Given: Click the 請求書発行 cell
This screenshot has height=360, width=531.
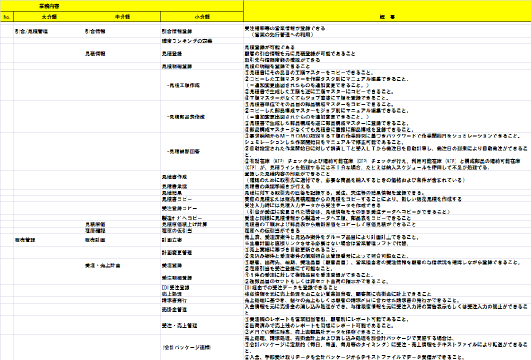Looking at the screenshot, I should pos(174,300).
